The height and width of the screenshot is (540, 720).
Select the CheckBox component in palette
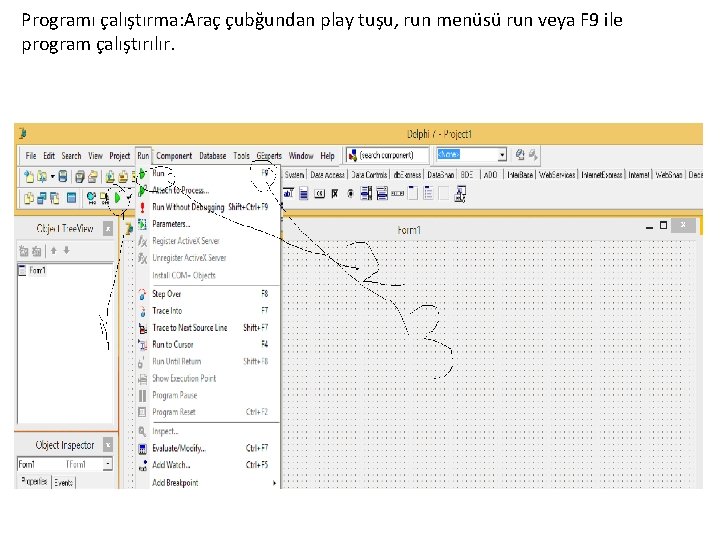[x=335, y=193]
